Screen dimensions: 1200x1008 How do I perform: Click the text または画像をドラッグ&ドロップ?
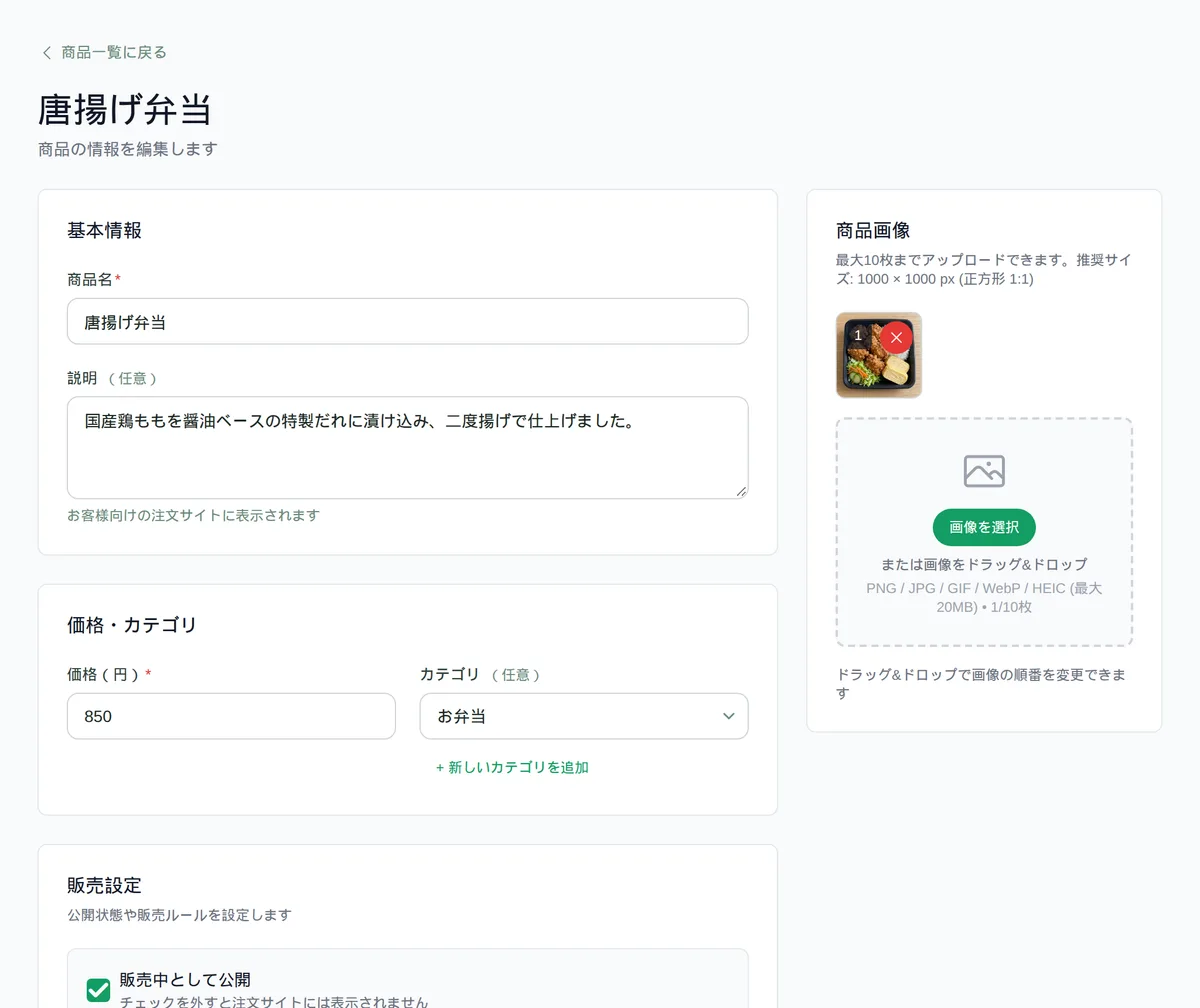[984, 564]
